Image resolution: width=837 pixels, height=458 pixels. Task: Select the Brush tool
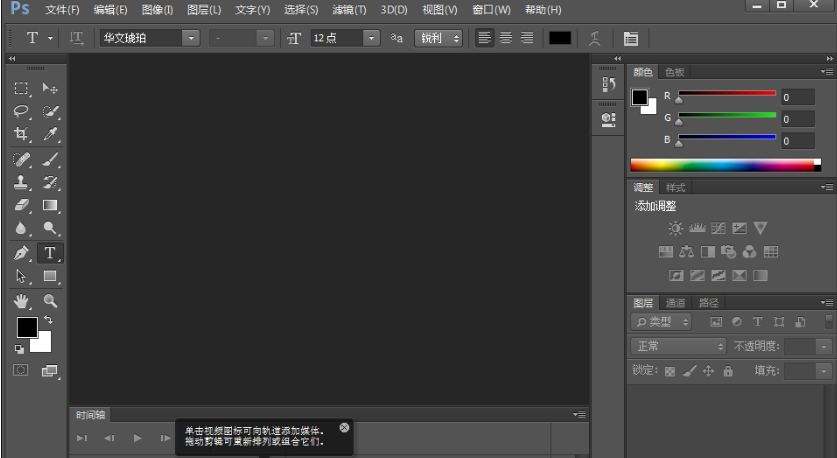(x=50, y=159)
